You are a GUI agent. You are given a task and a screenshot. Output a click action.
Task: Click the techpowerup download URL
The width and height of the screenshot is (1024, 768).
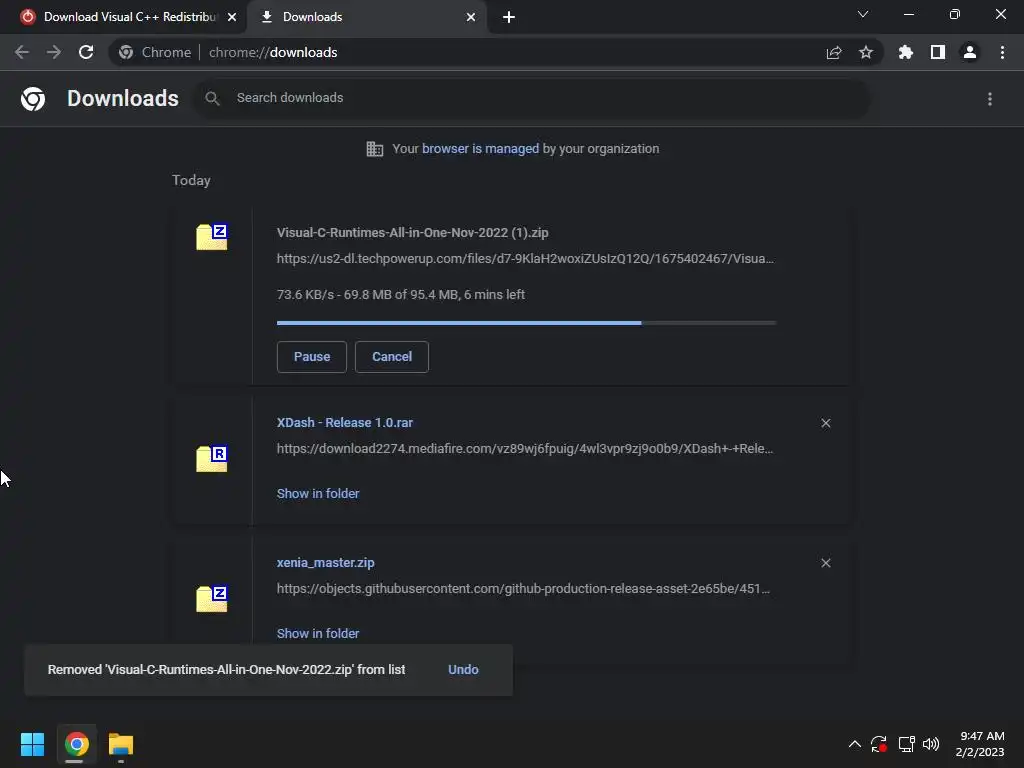[525, 259]
